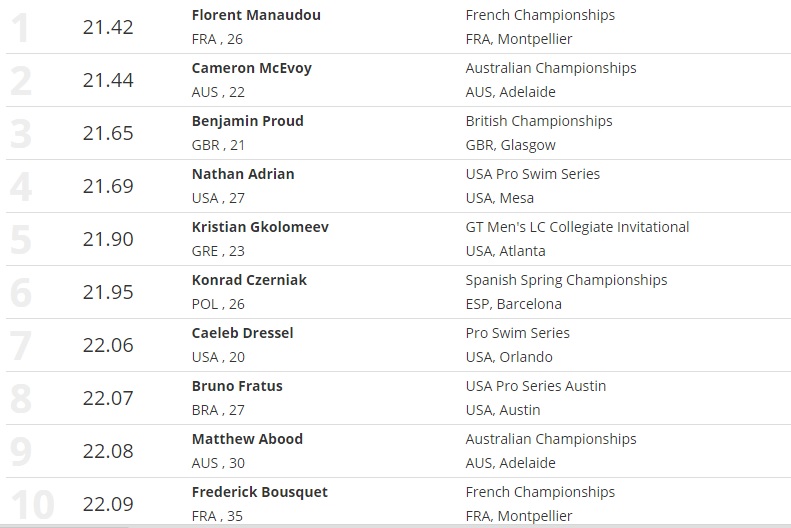Click the USA, Mesa location text
791x528 pixels.
point(500,198)
